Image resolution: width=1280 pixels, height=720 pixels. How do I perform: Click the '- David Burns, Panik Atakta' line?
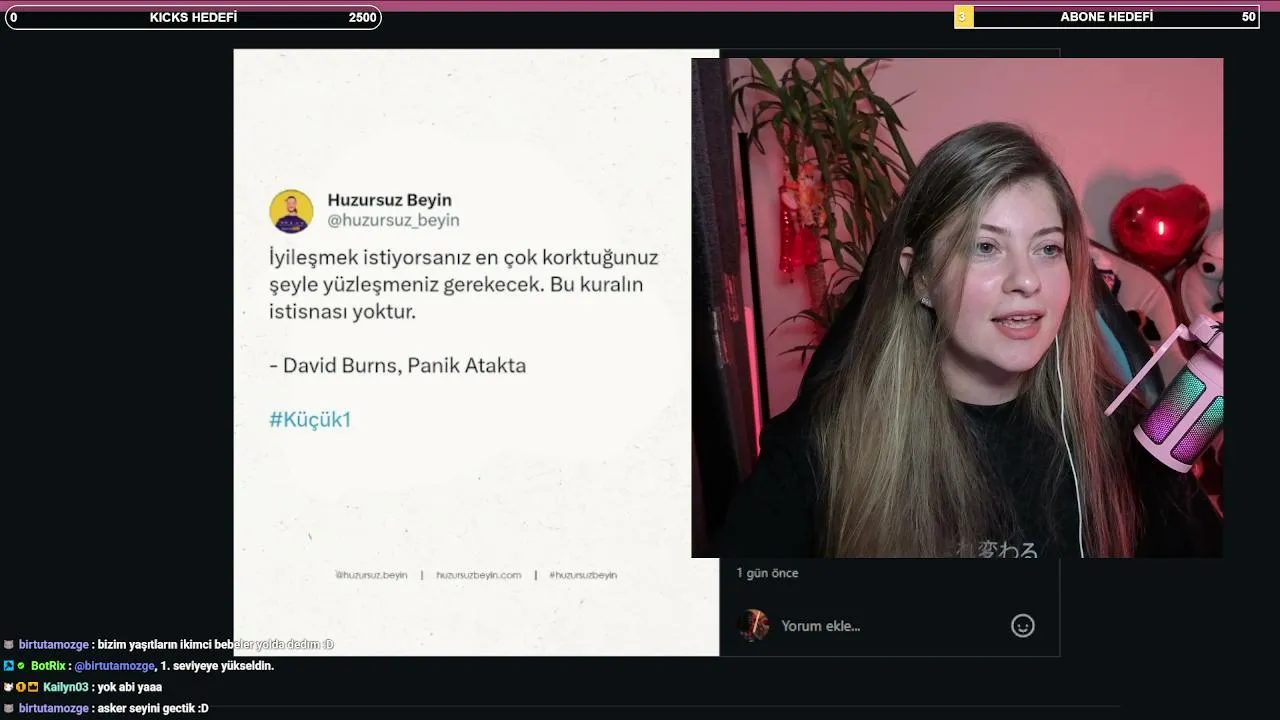point(397,365)
